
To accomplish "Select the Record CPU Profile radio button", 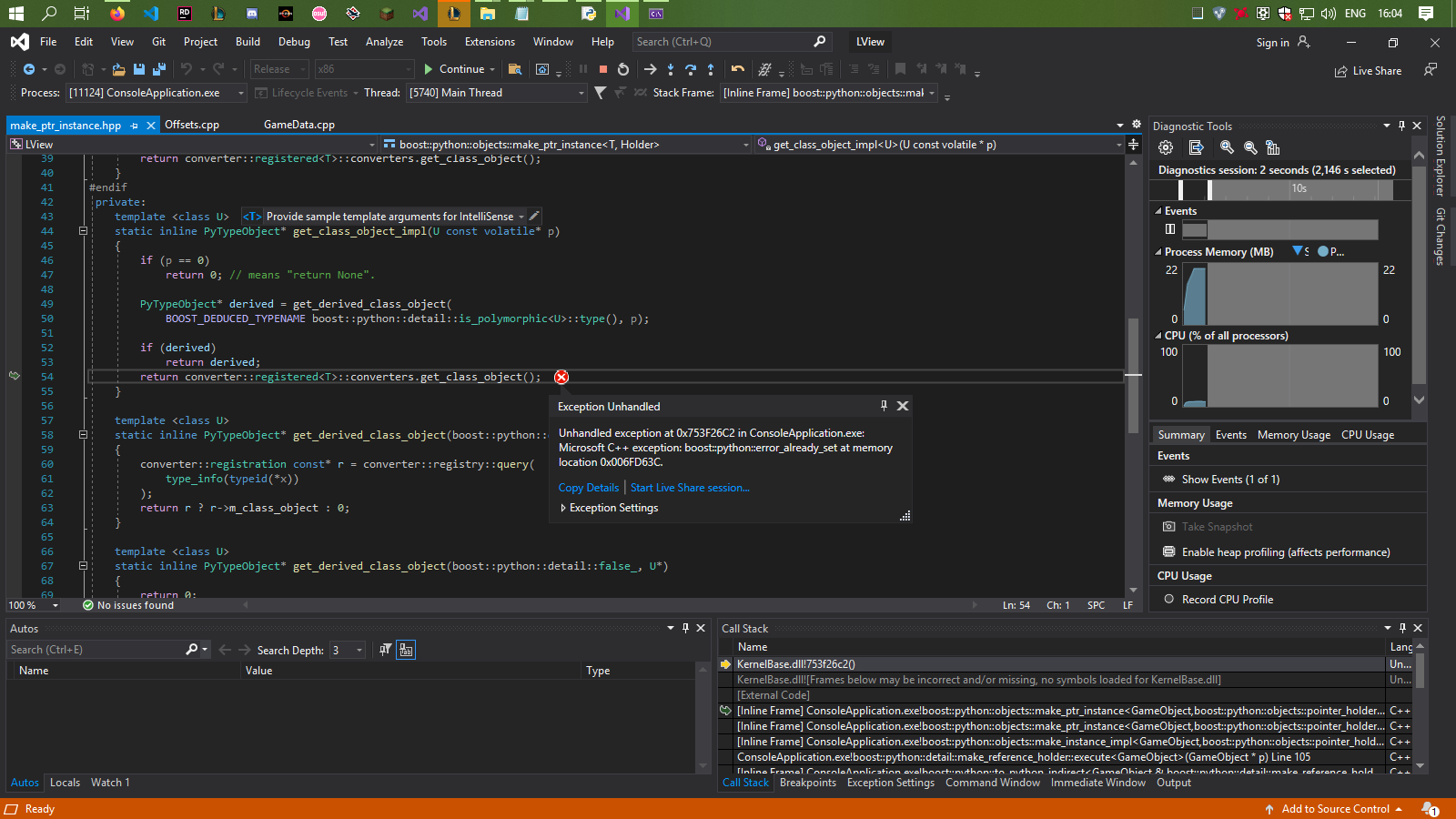I will [1169, 599].
